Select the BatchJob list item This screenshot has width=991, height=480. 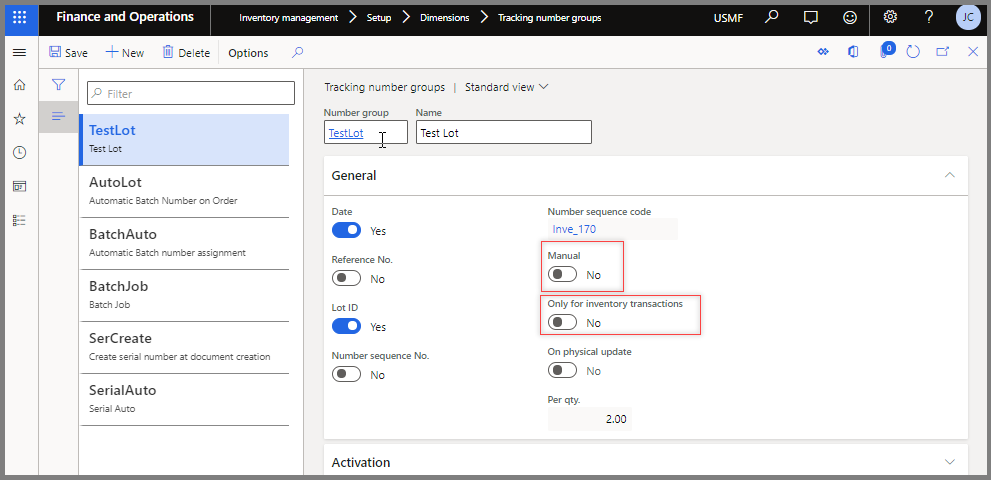184,295
